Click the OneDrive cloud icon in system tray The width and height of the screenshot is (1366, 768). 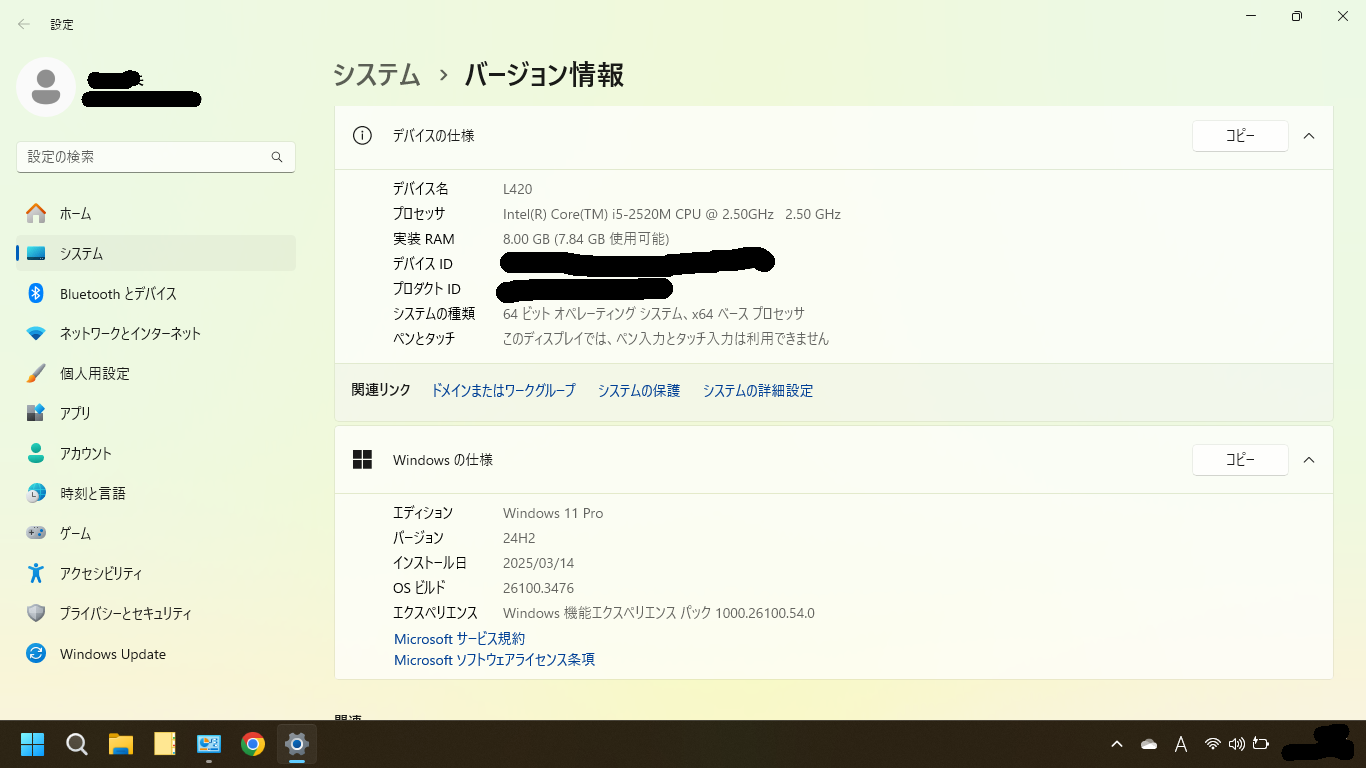pos(1149,744)
